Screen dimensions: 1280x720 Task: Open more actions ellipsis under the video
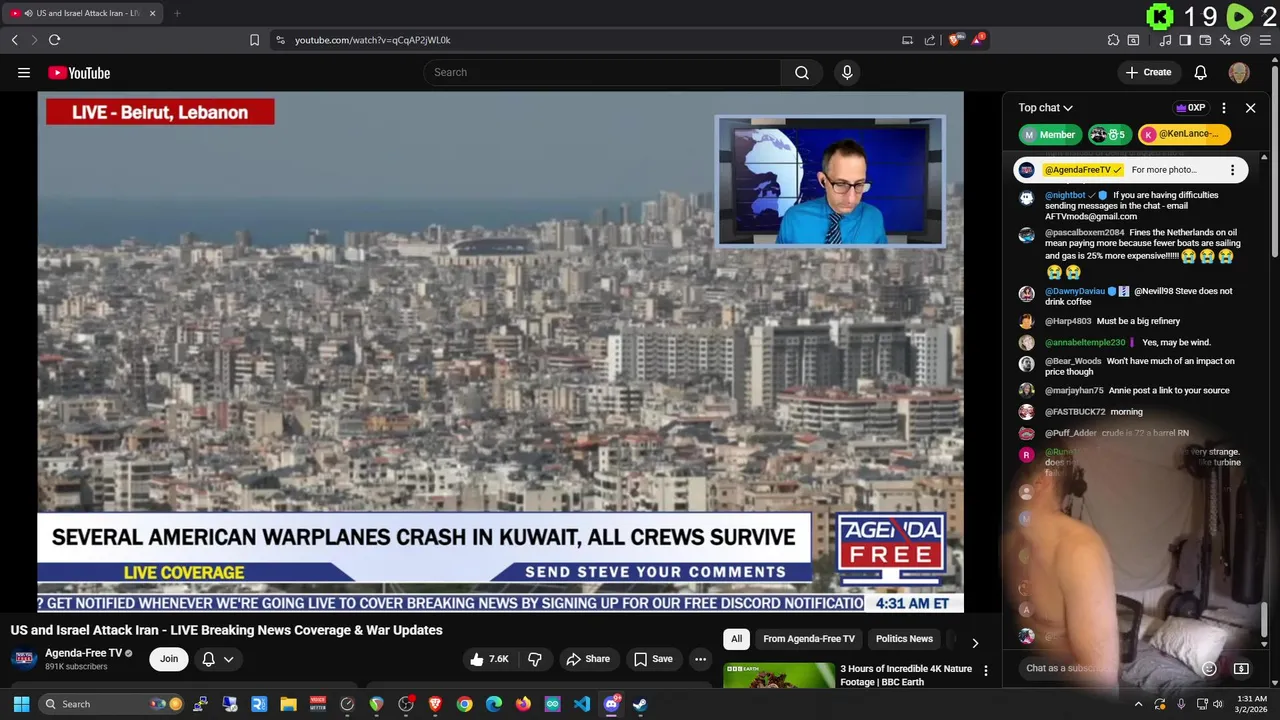tap(700, 659)
